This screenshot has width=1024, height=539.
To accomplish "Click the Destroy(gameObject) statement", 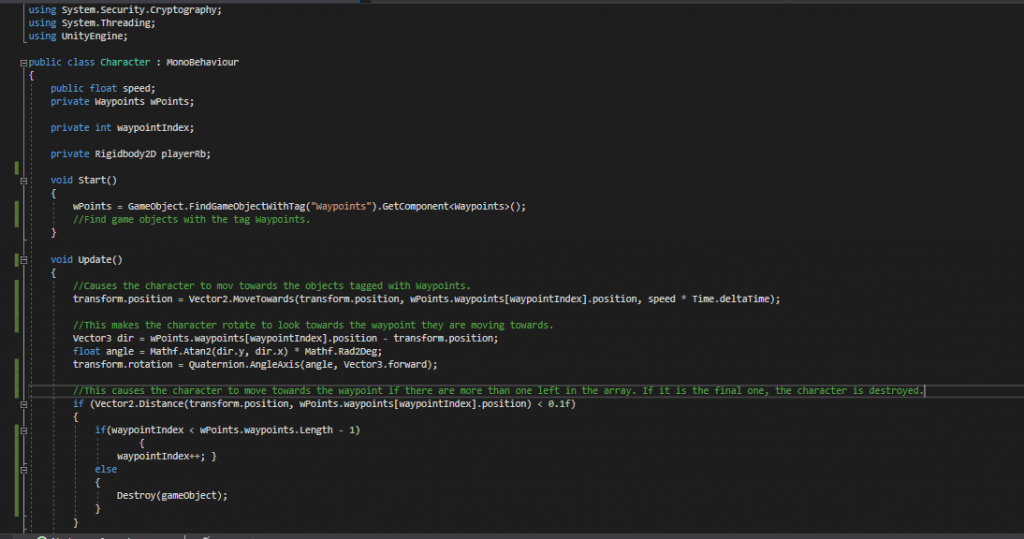I will point(172,495).
